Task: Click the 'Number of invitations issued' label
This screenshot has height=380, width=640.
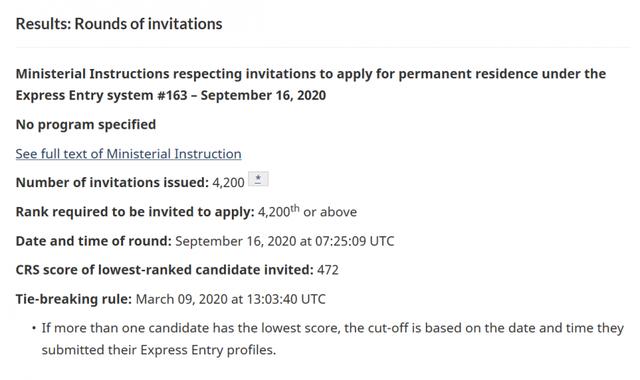Action: [112, 182]
